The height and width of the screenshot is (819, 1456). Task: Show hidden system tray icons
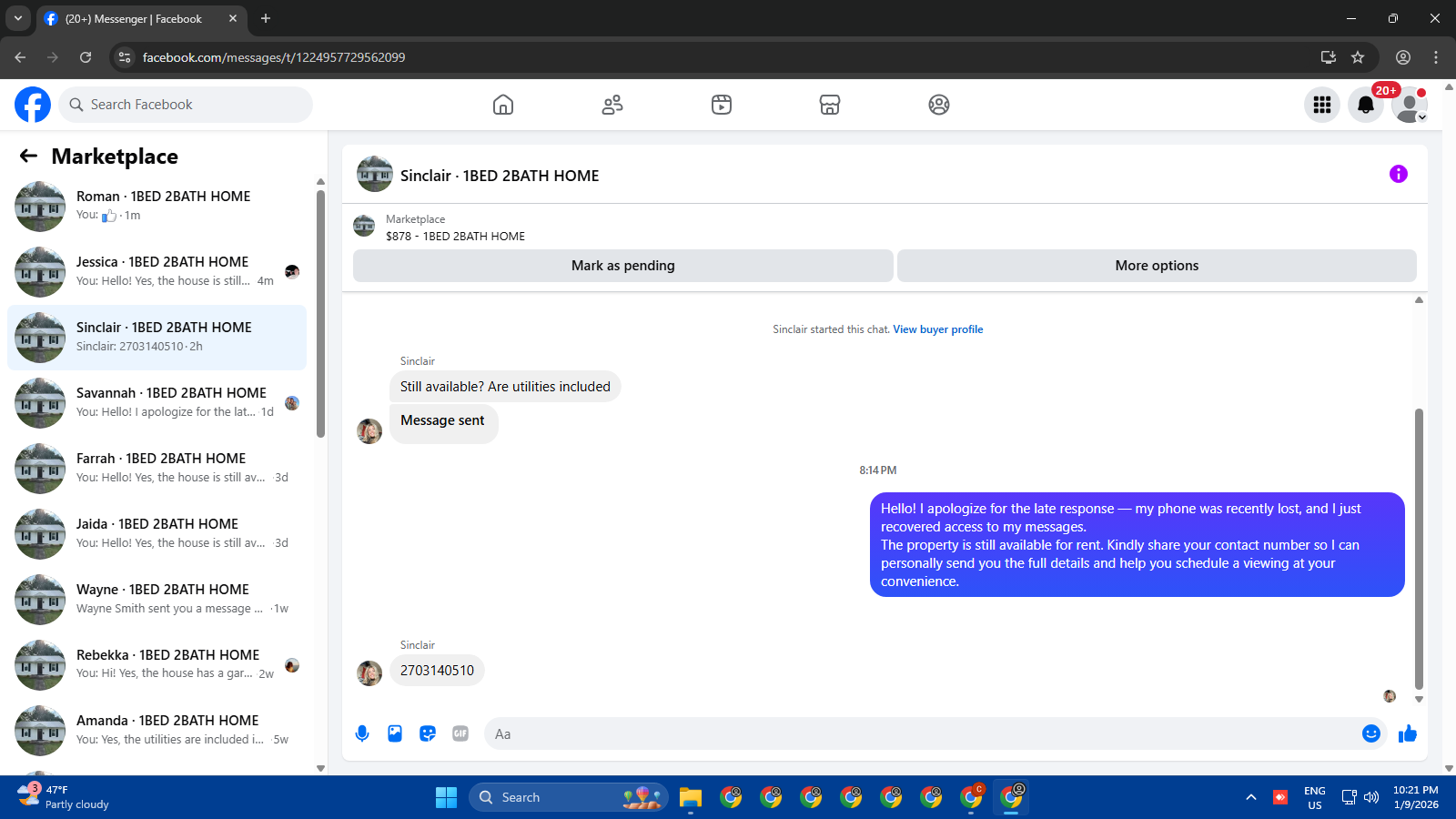click(x=1251, y=797)
